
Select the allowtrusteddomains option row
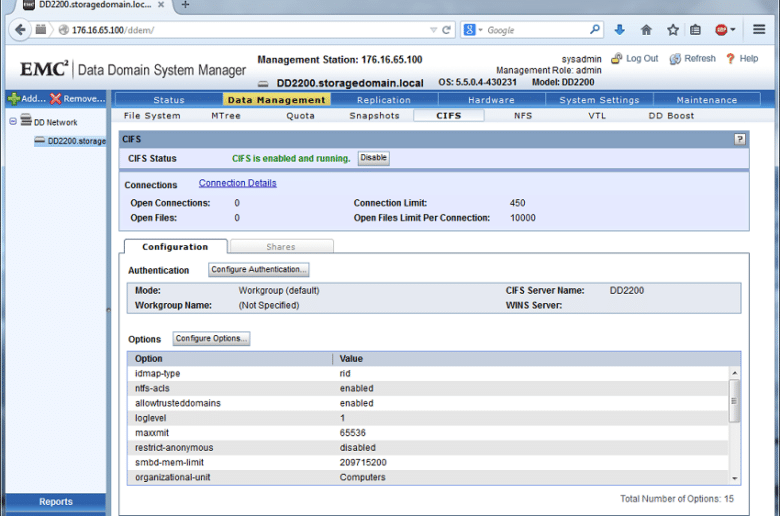[x=428, y=403]
